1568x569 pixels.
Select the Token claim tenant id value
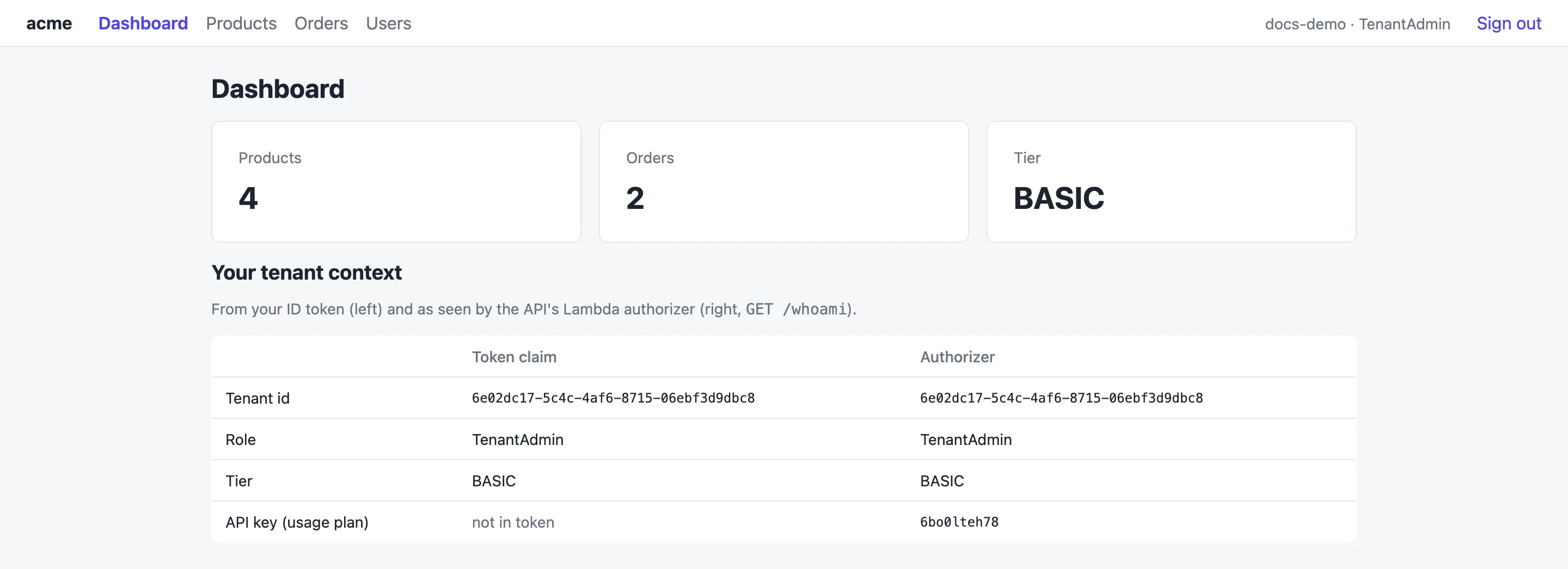(x=613, y=398)
